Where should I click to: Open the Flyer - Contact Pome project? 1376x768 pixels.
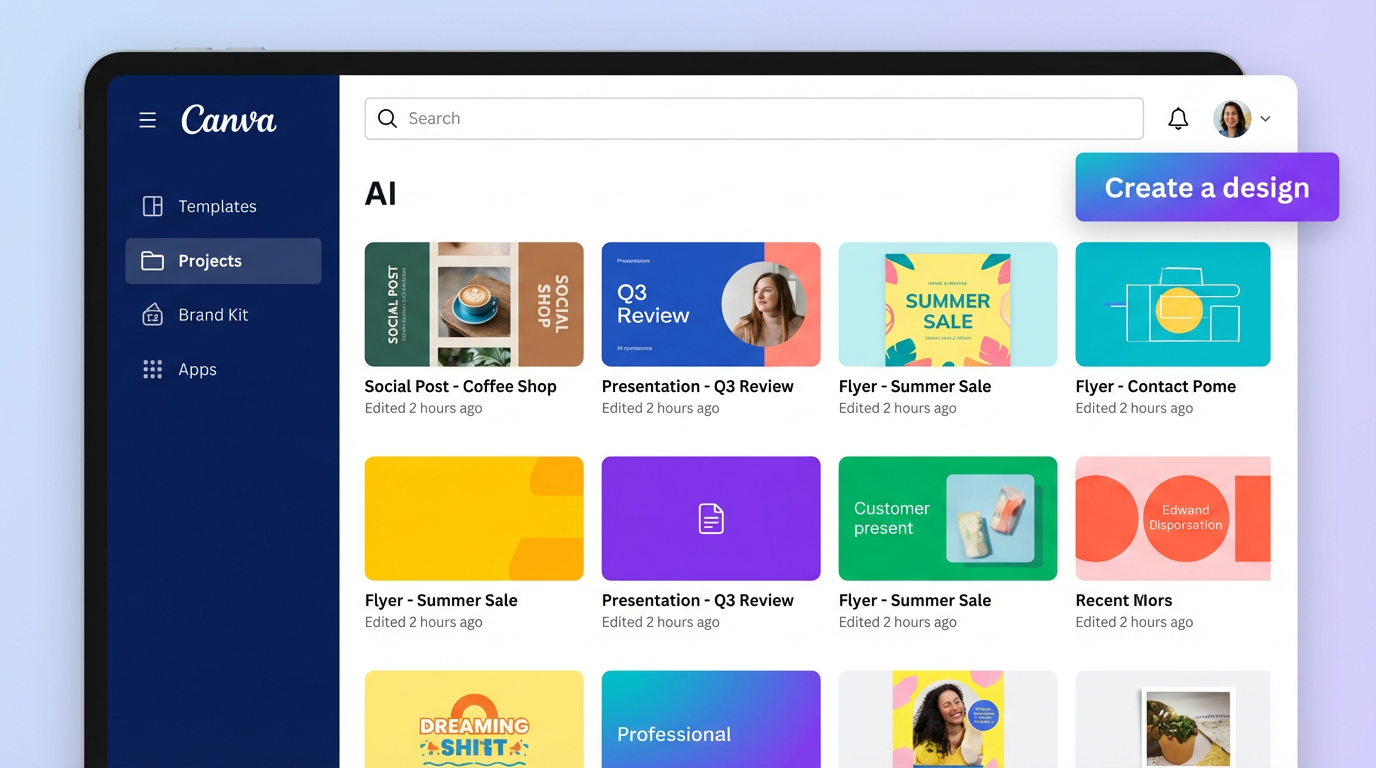(x=1172, y=305)
